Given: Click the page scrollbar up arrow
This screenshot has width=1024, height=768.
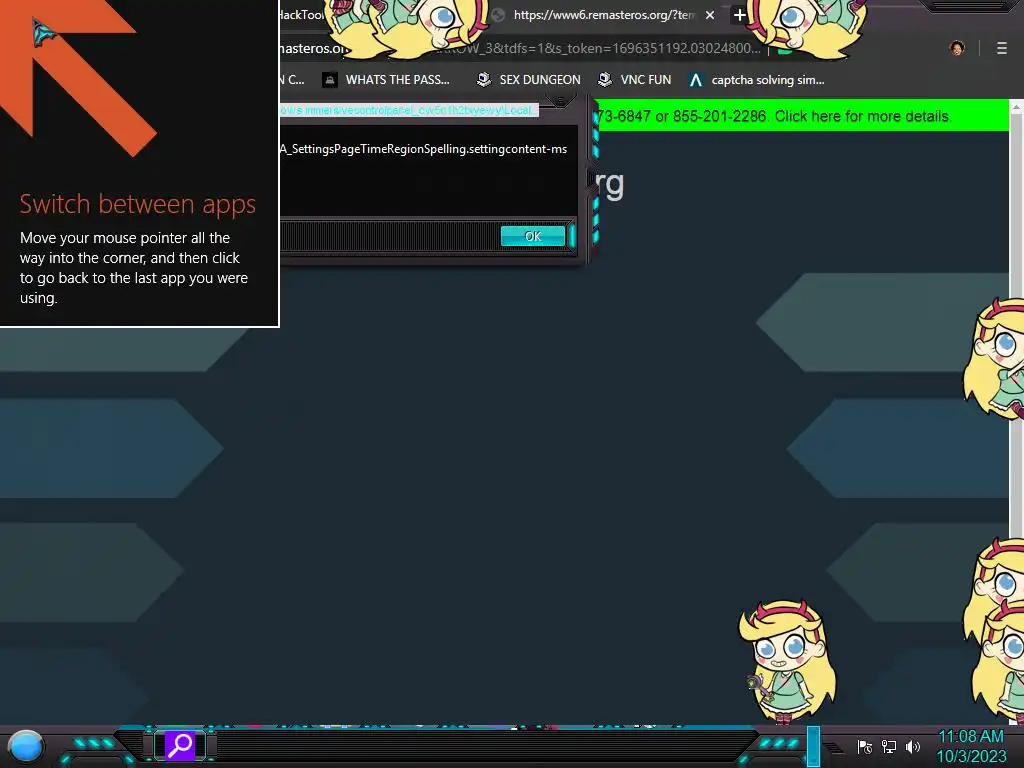Looking at the screenshot, I should pos(1016,106).
